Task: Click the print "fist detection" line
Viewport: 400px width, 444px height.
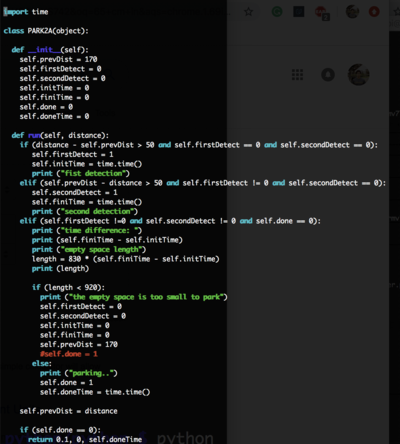Action: pos(81,173)
